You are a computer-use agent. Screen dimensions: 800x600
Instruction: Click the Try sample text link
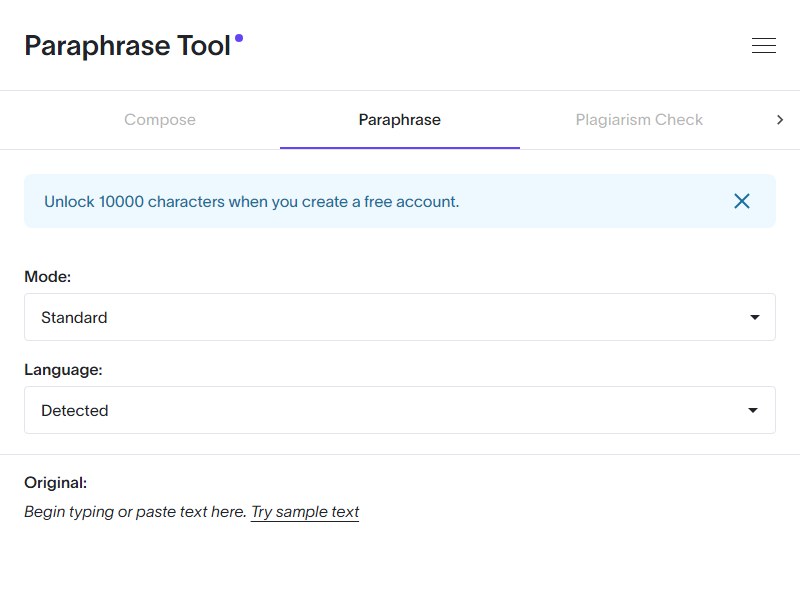tap(305, 512)
